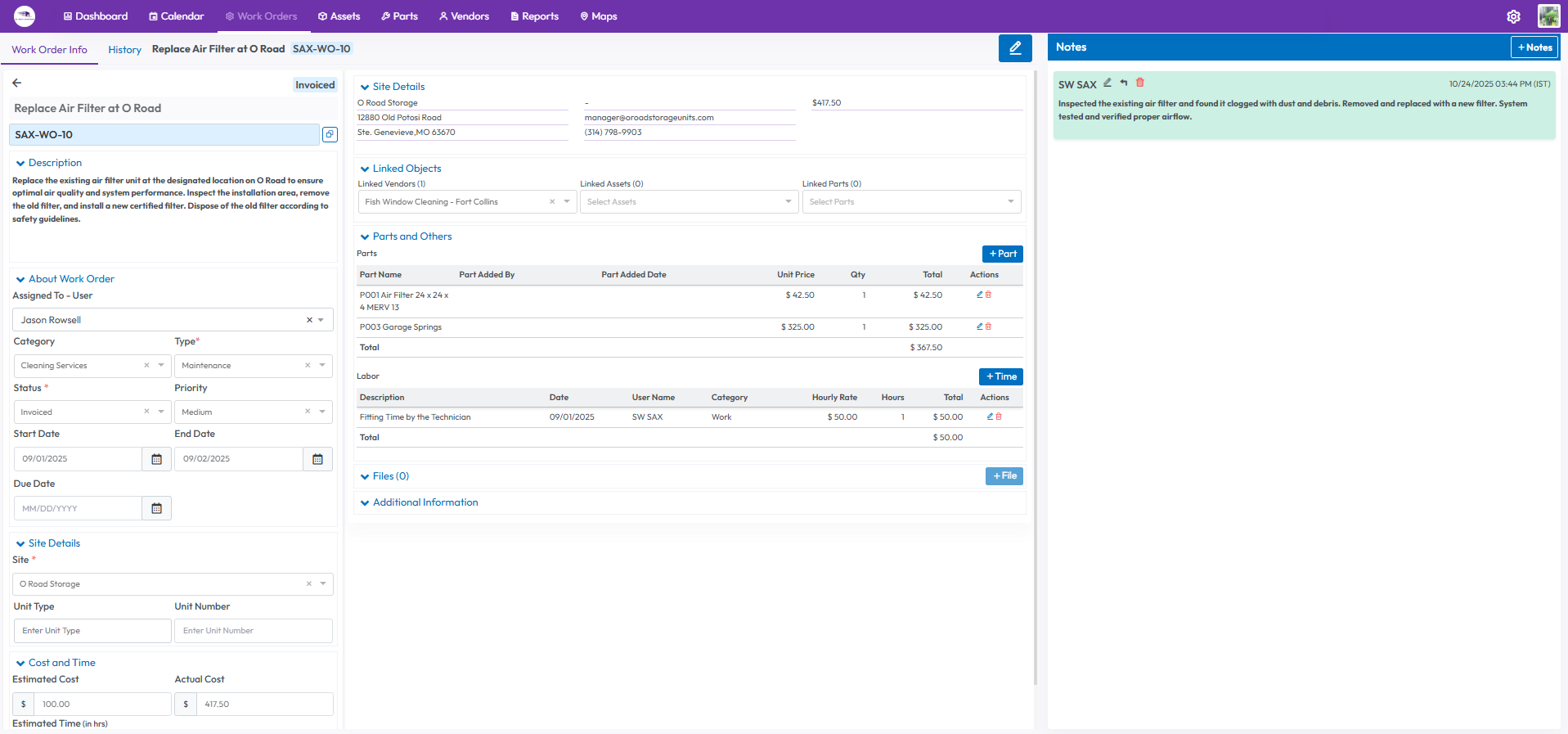Viewport: 1568px width, 734px height.
Task: Edit the Fitting Time labor entry
Action: click(990, 417)
